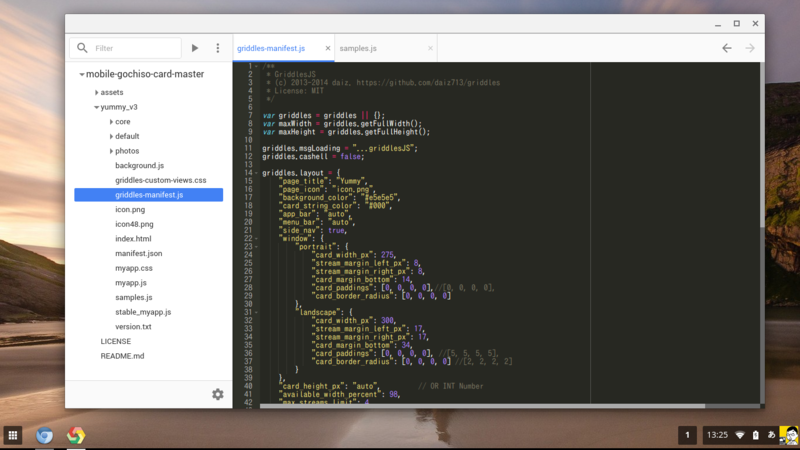Viewport: 800px width, 450px height.
Task: Select griddles-manifest.js in the file tree
Action: click(148, 194)
